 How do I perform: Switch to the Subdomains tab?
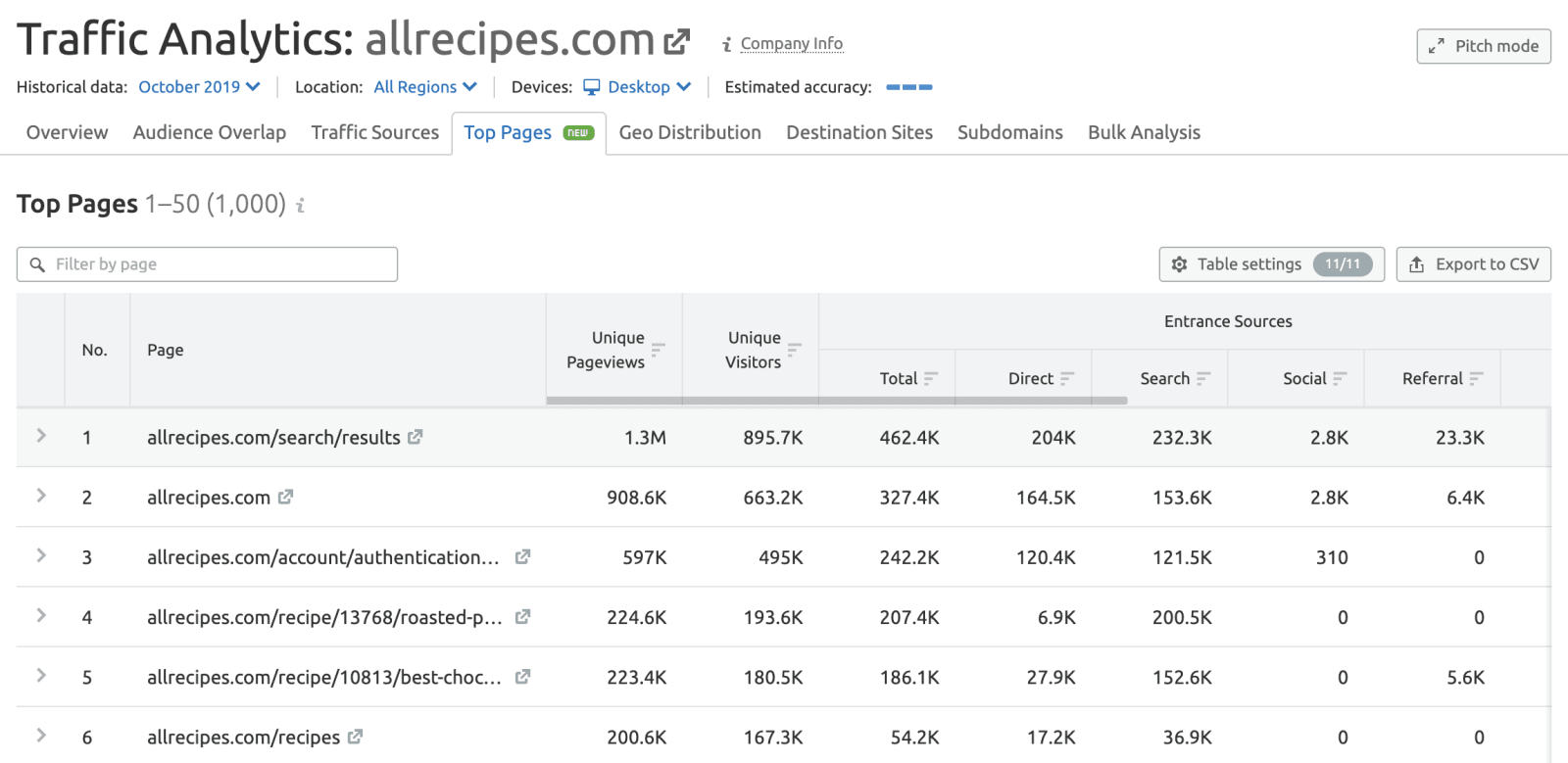1010,132
